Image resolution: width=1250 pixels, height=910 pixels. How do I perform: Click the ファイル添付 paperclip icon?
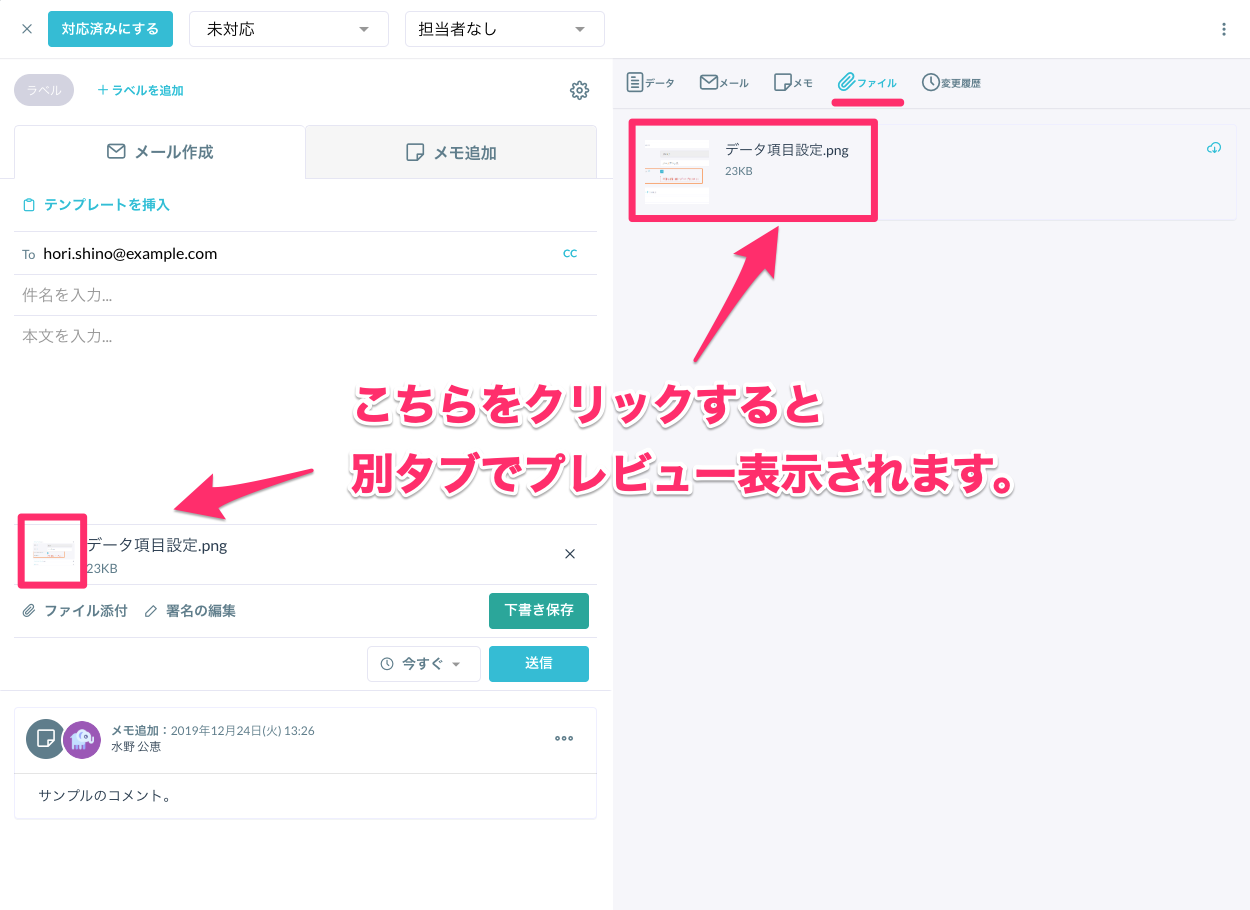tap(28, 610)
